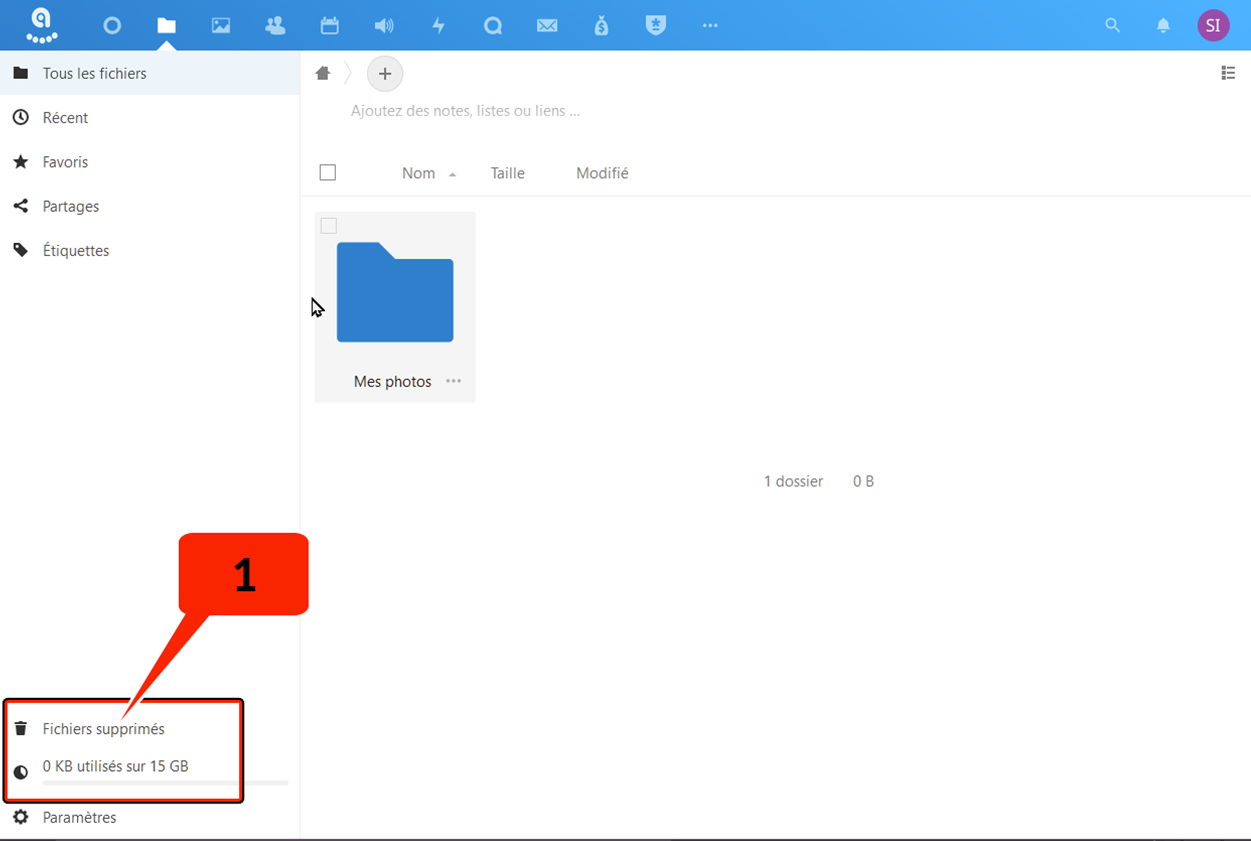This screenshot has width=1251, height=841.
Task: Open Fichiers supprimés trash link
Action: tap(103, 729)
